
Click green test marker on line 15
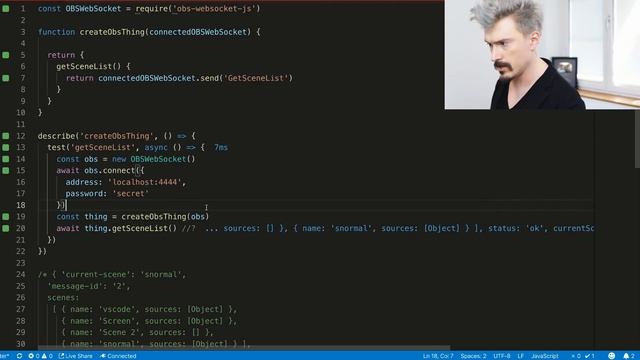coord(6,170)
